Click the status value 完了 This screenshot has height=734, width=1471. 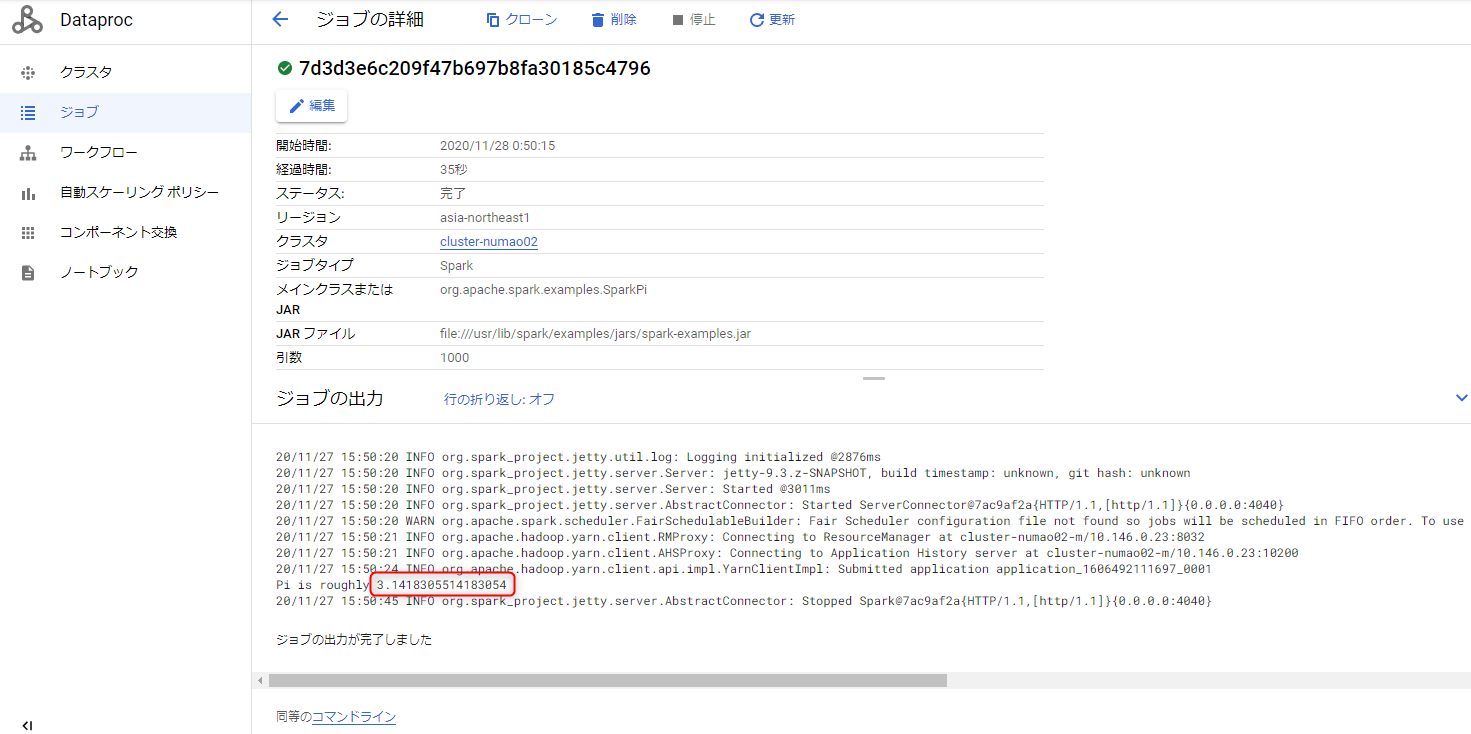tap(453, 194)
